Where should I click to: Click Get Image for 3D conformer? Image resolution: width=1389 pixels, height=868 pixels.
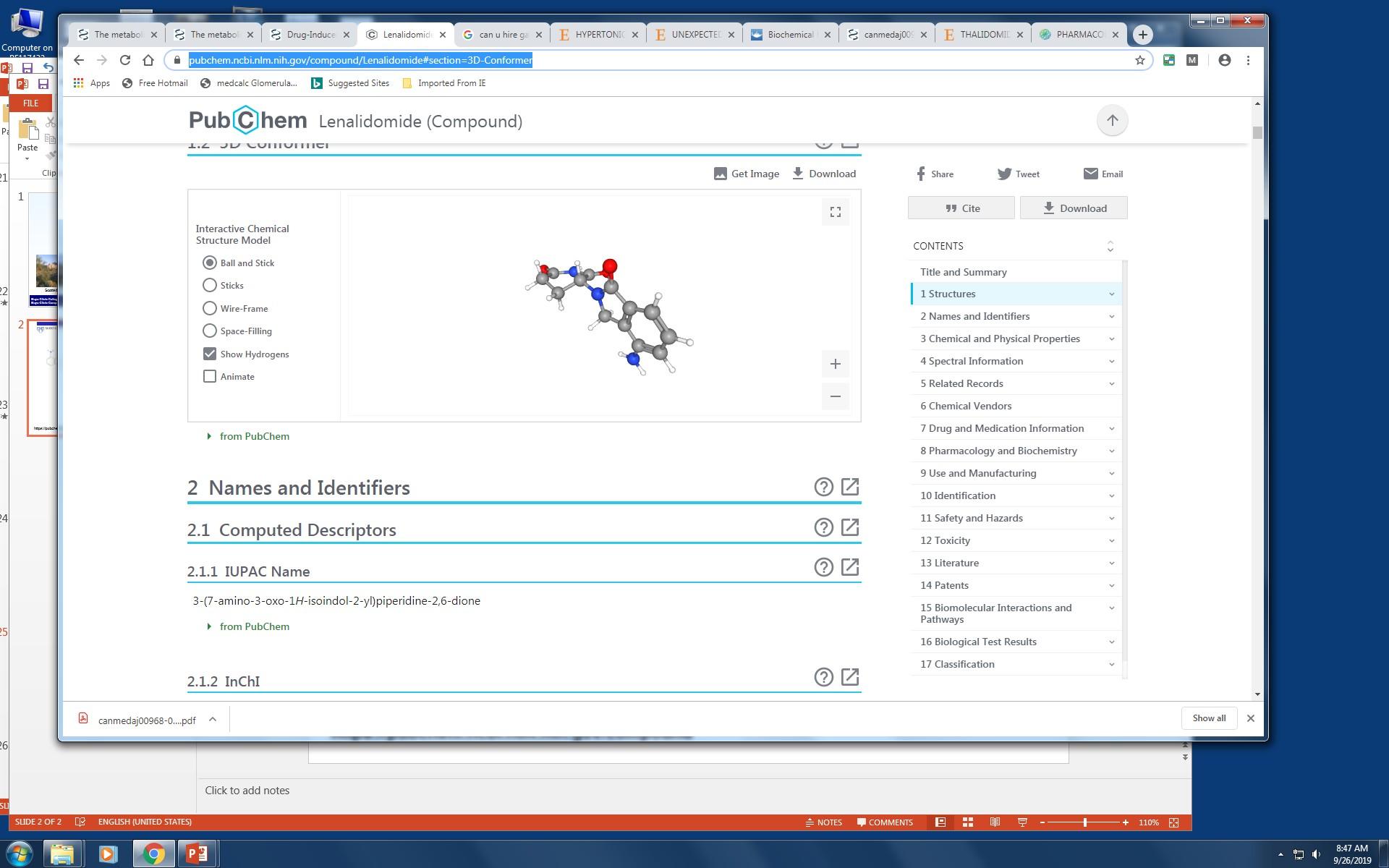[x=747, y=174]
